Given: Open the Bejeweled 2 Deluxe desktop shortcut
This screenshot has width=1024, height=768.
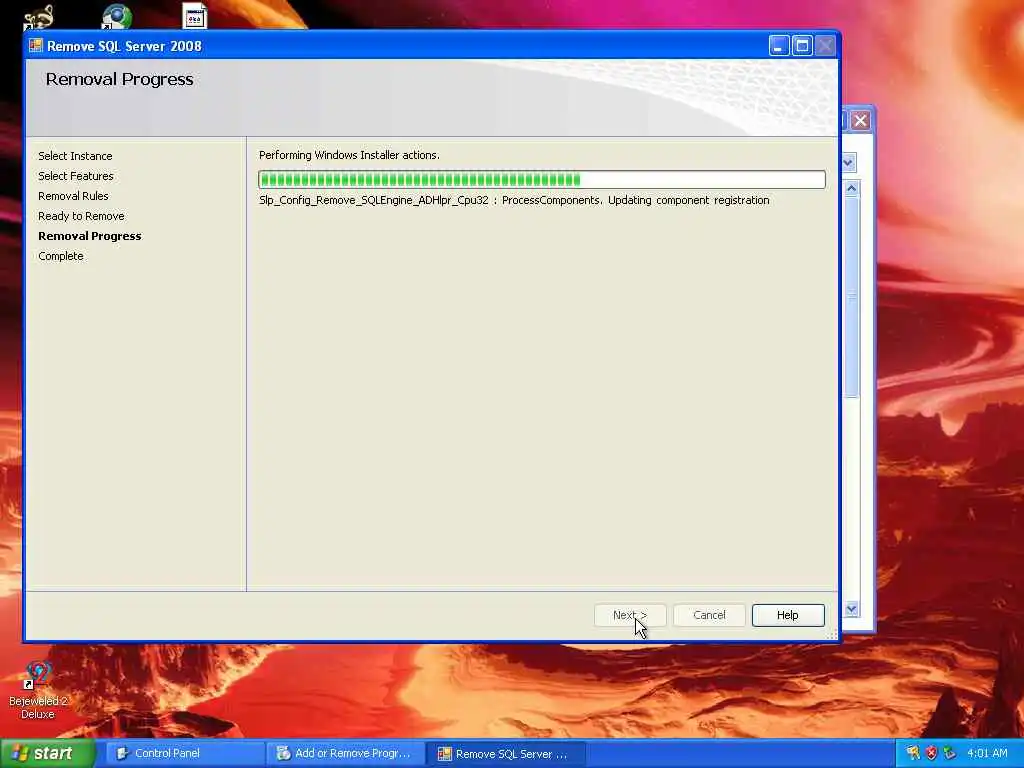Looking at the screenshot, I should 38,690.
